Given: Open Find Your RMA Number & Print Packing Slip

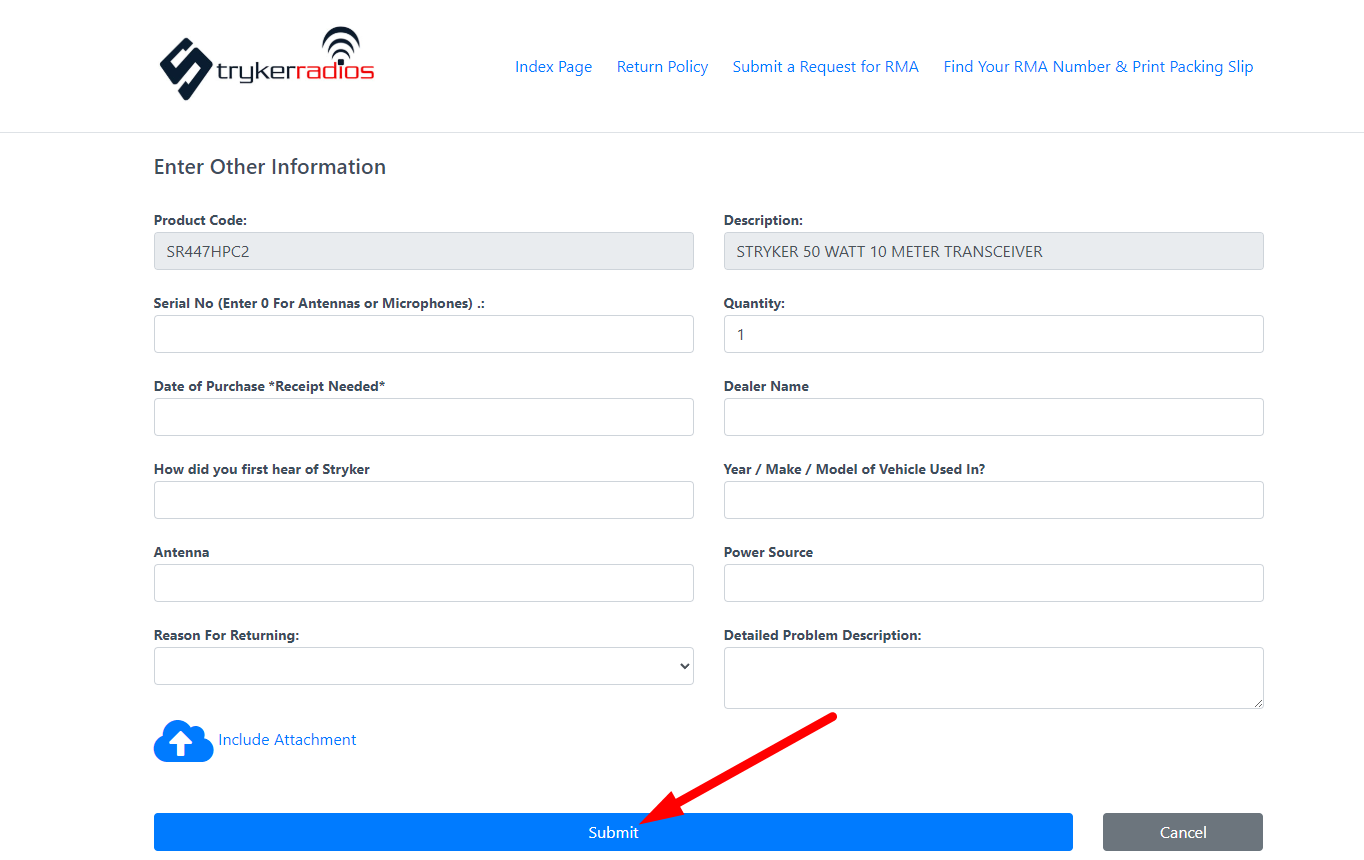Looking at the screenshot, I should point(1098,67).
